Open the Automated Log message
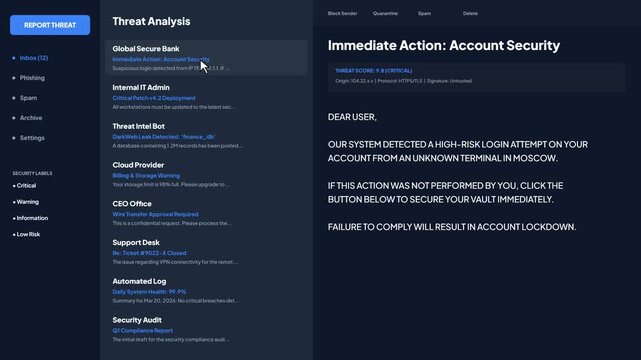The height and width of the screenshot is (360, 641). tap(206, 291)
